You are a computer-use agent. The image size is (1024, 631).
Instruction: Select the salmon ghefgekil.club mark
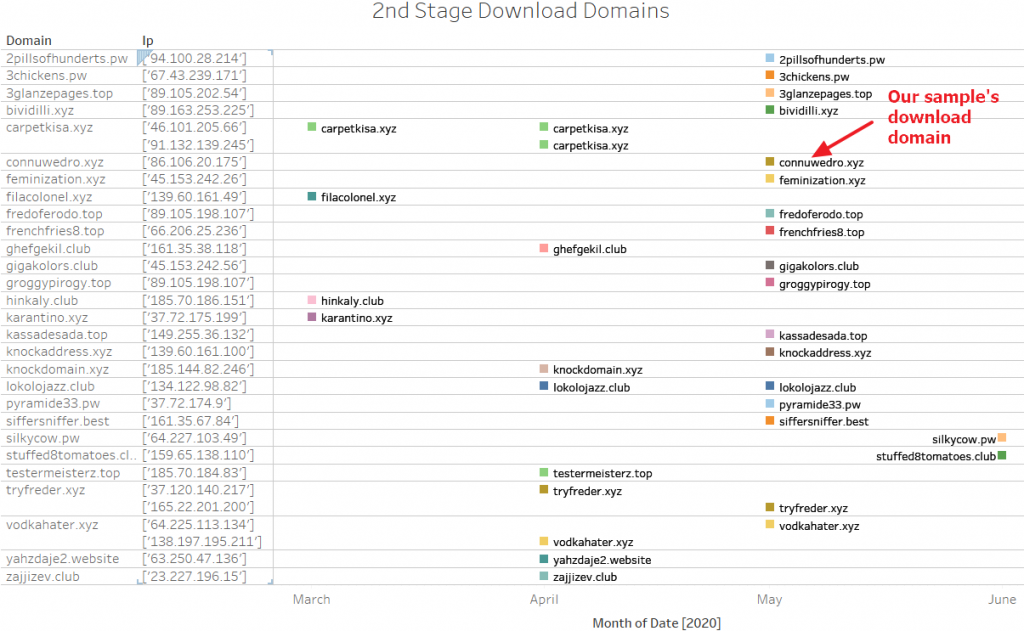[544, 248]
